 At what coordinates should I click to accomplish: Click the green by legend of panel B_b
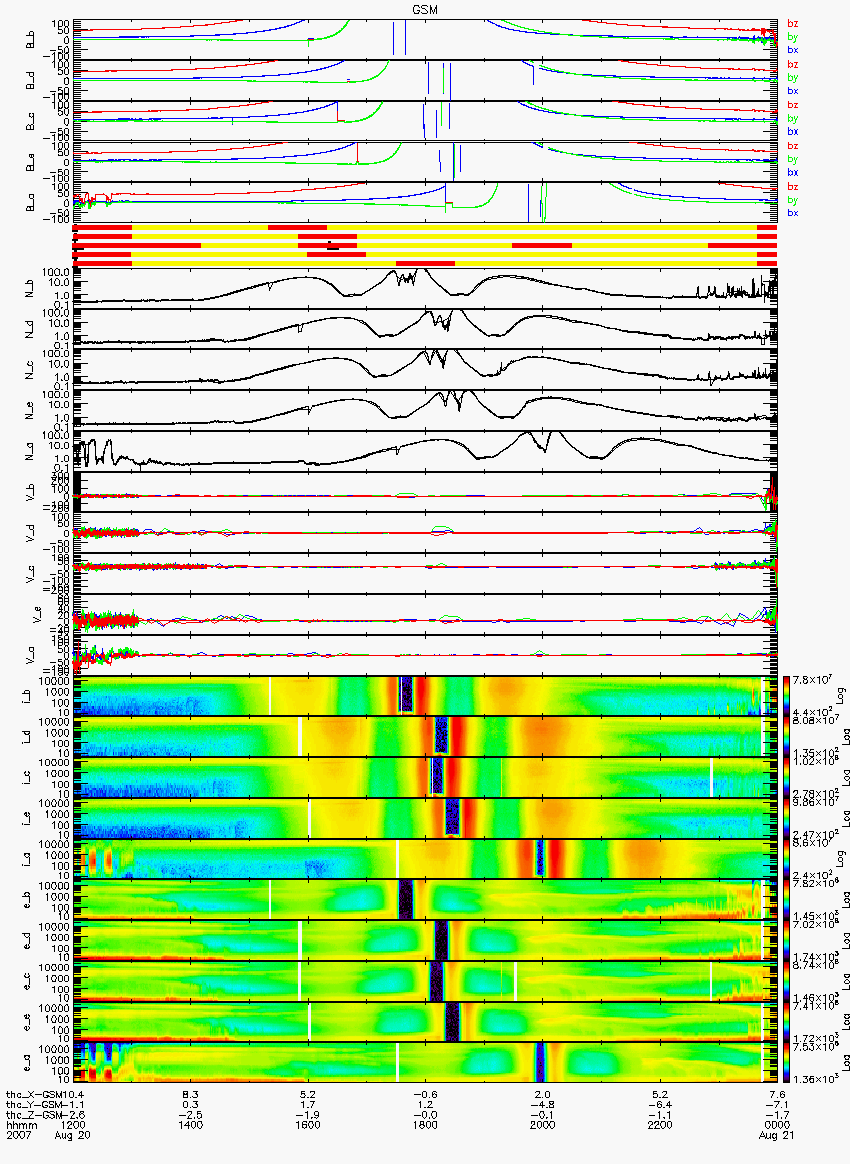pos(793,36)
